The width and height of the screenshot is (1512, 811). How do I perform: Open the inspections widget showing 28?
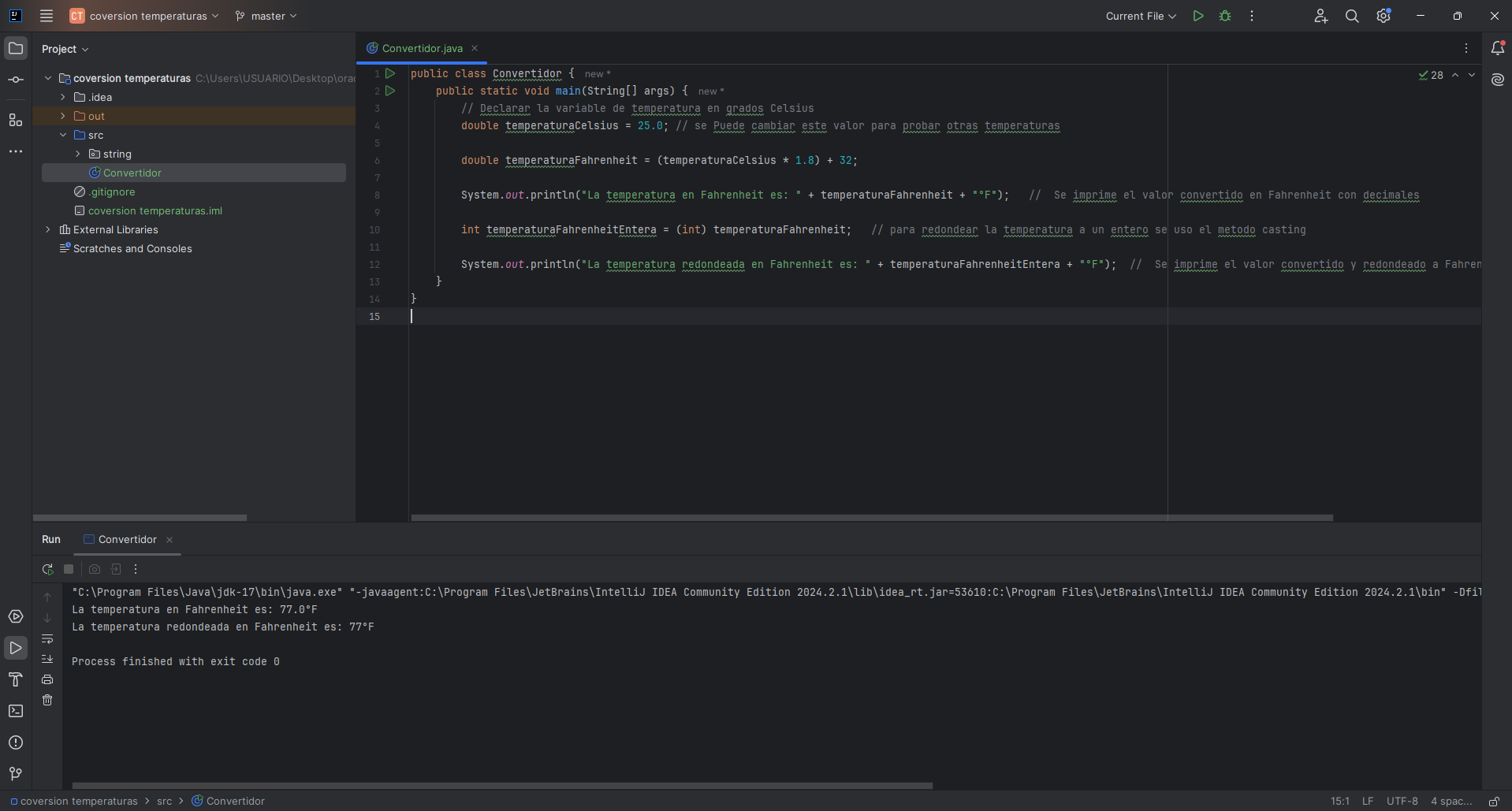1431,75
